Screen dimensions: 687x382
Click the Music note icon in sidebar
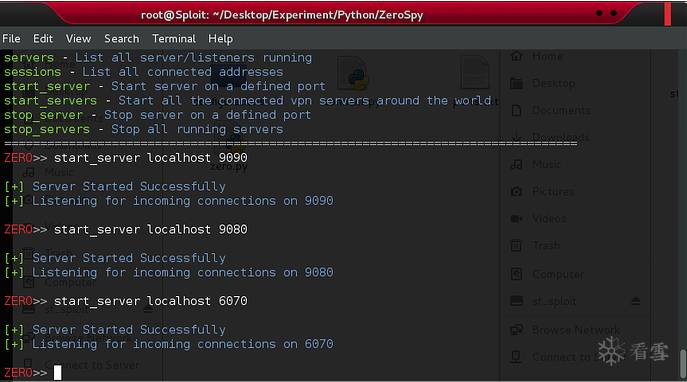click(x=517, y=164)
